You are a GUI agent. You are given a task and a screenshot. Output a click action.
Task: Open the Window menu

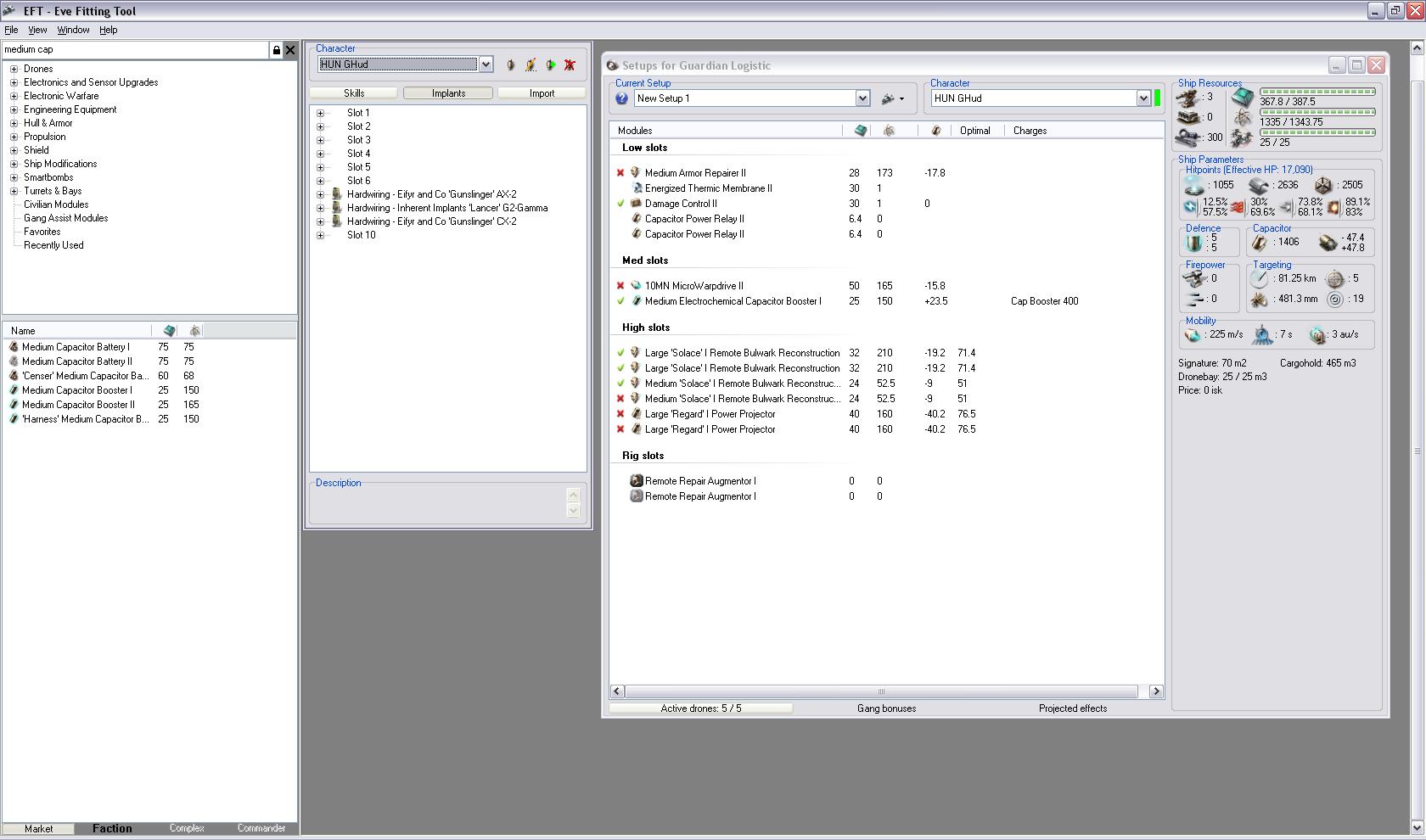pos(73,30)
